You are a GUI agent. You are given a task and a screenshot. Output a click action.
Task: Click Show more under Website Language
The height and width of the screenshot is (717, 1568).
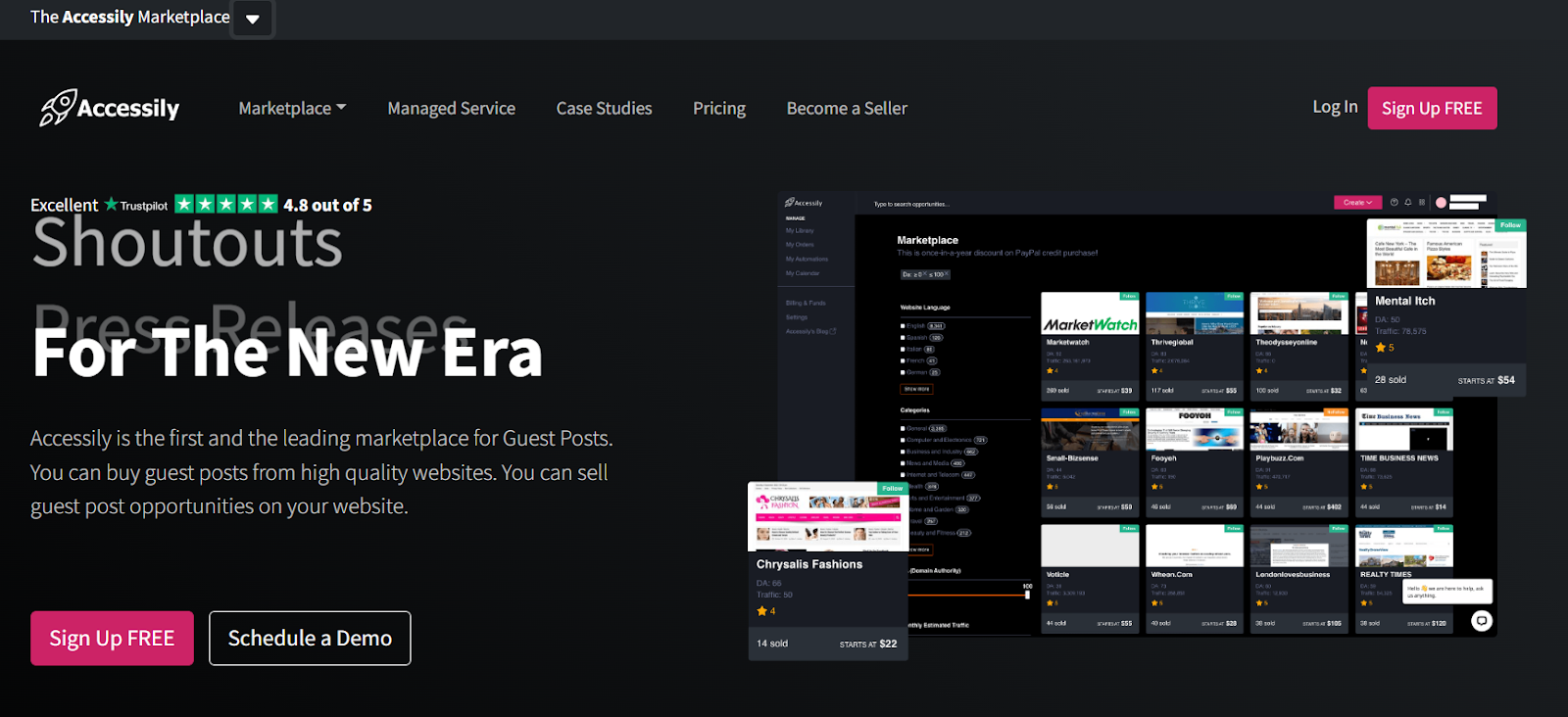[x=916, y=389]
